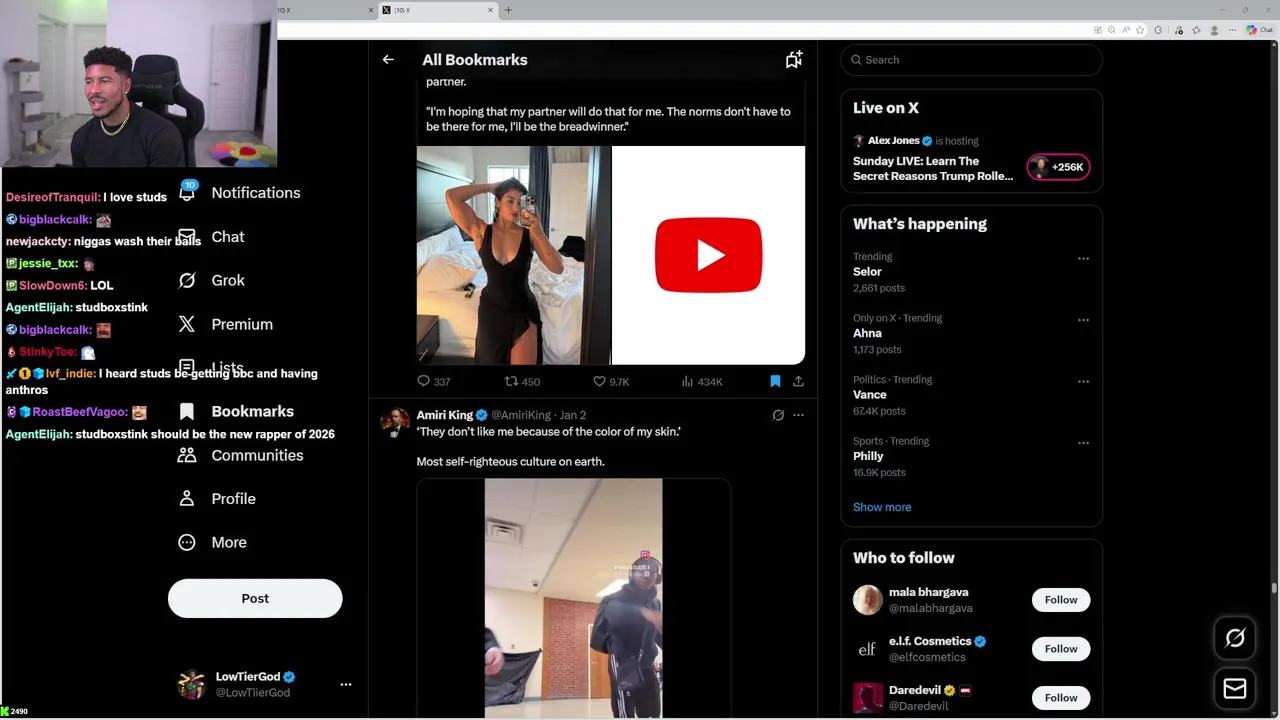The width and height of the screenshot is (1280, 720).
Task: Open Amiri King's profile name
Action: 445,415
